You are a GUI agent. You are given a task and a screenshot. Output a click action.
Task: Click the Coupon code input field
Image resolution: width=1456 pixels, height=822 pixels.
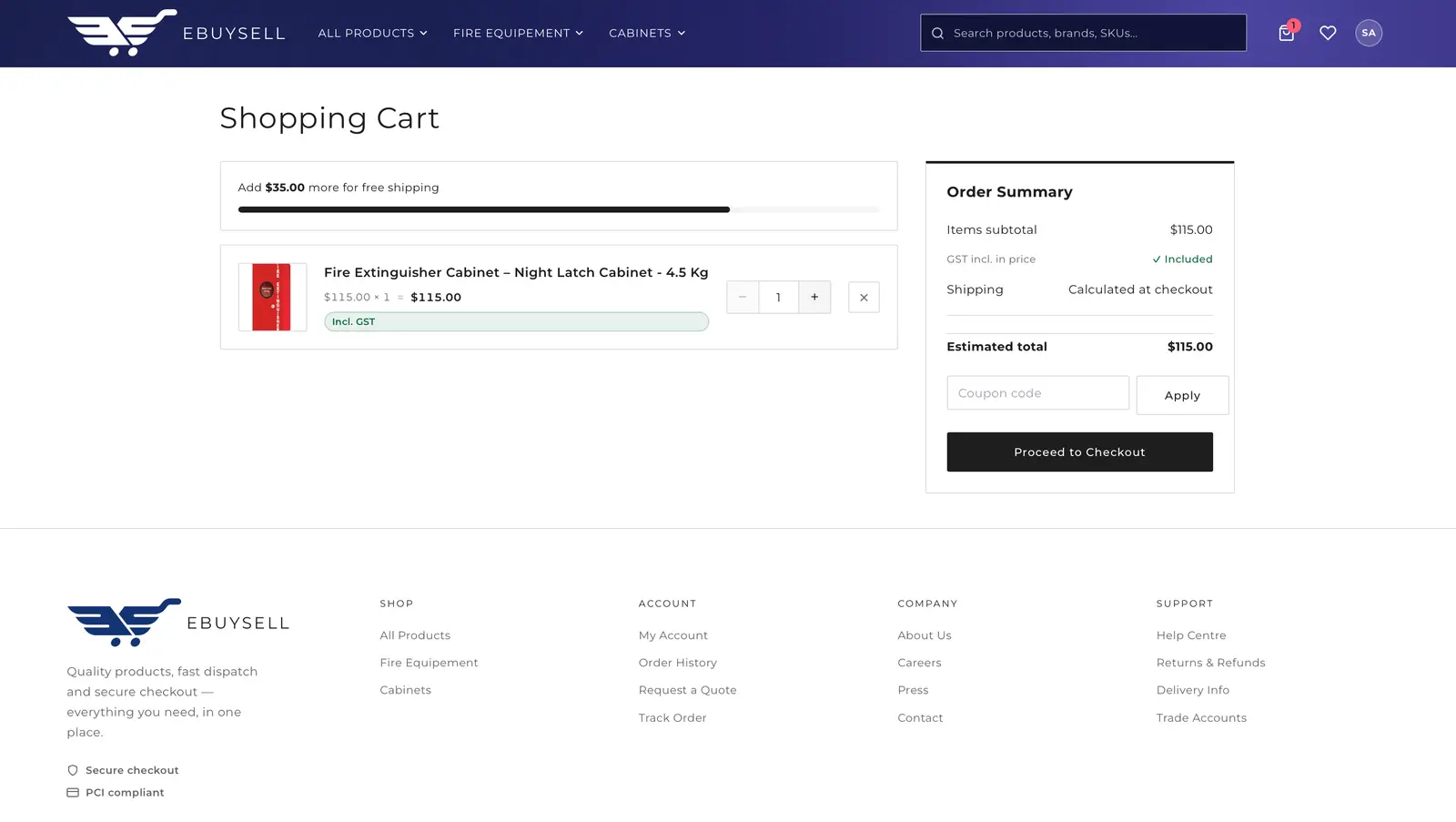pos(1037,393)
